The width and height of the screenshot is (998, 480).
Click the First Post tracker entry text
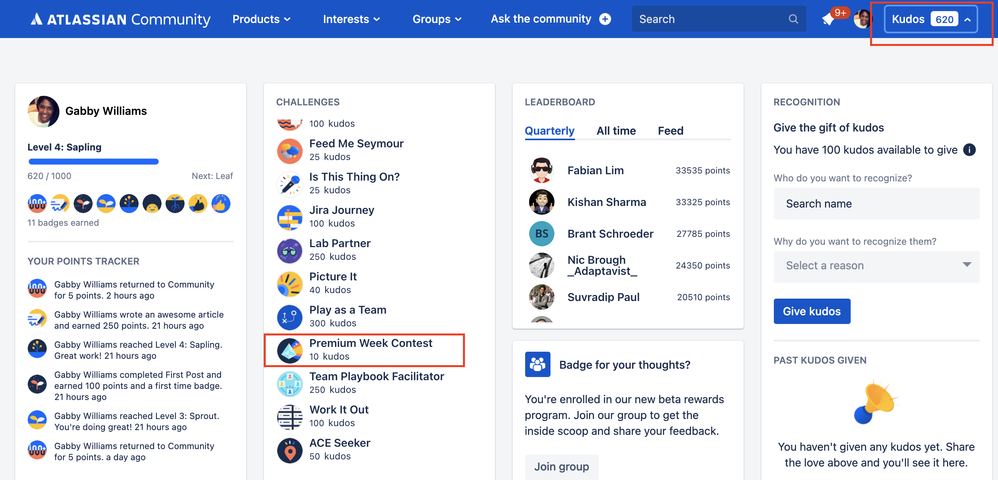coord(138,386)
